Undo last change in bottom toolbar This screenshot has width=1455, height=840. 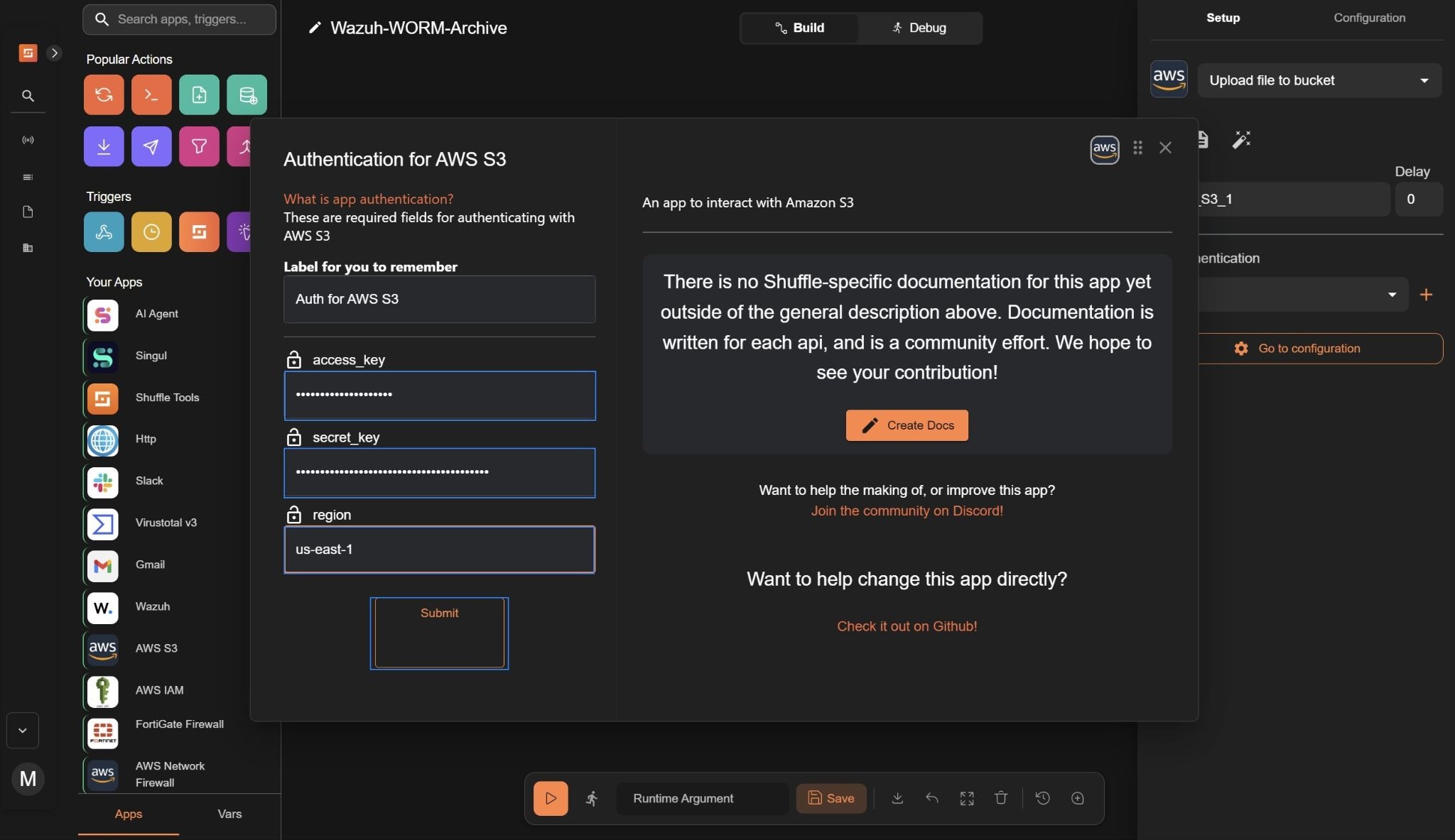click(932, 798)
